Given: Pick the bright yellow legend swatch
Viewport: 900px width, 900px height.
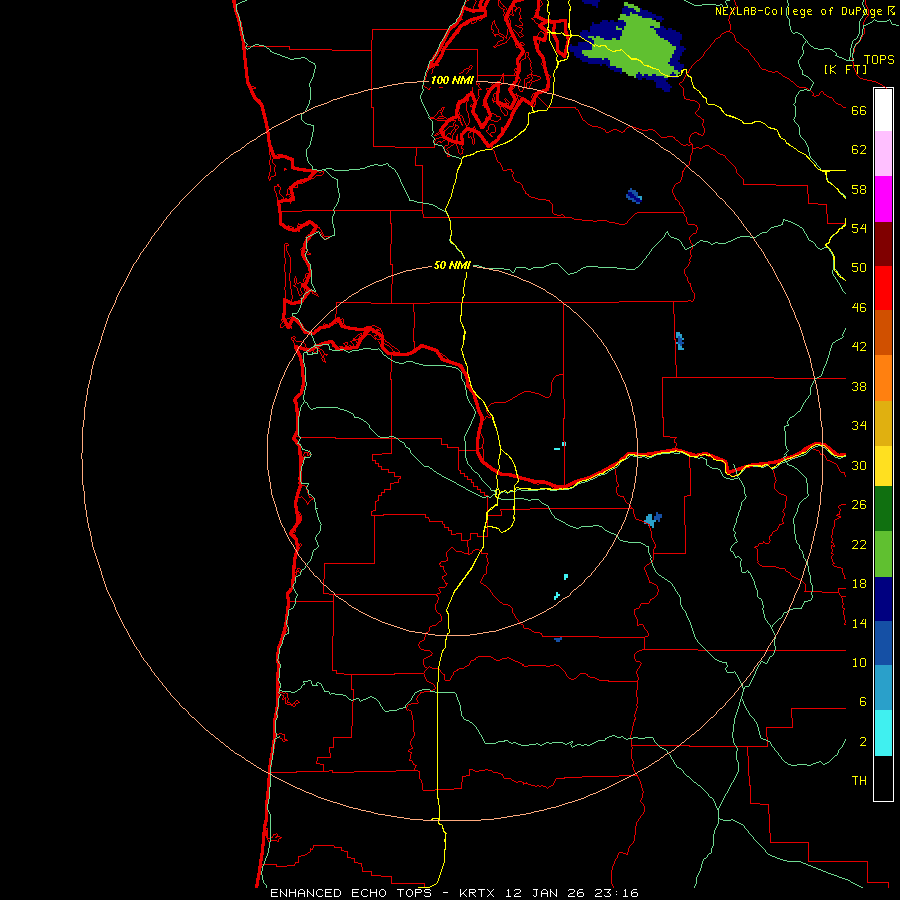Looking at the screenshot, I should tap(883, 466).
